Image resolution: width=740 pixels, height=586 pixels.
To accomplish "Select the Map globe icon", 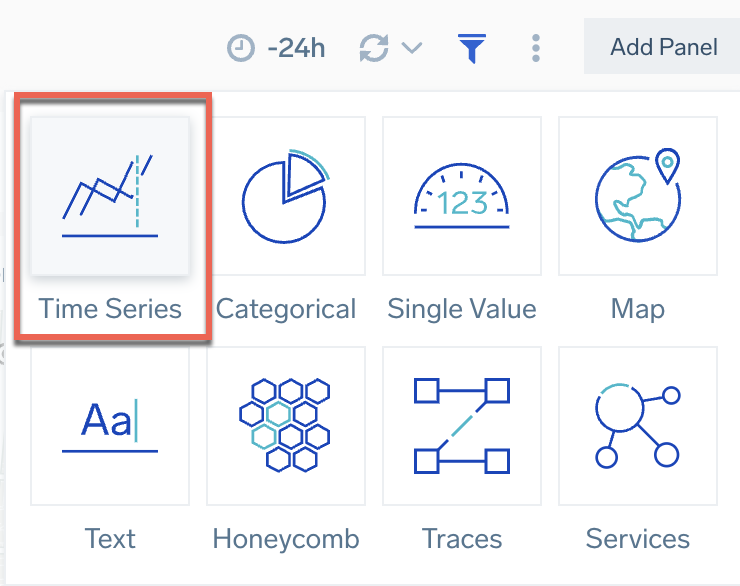I will pyautogui.click(x=637, y=195).
